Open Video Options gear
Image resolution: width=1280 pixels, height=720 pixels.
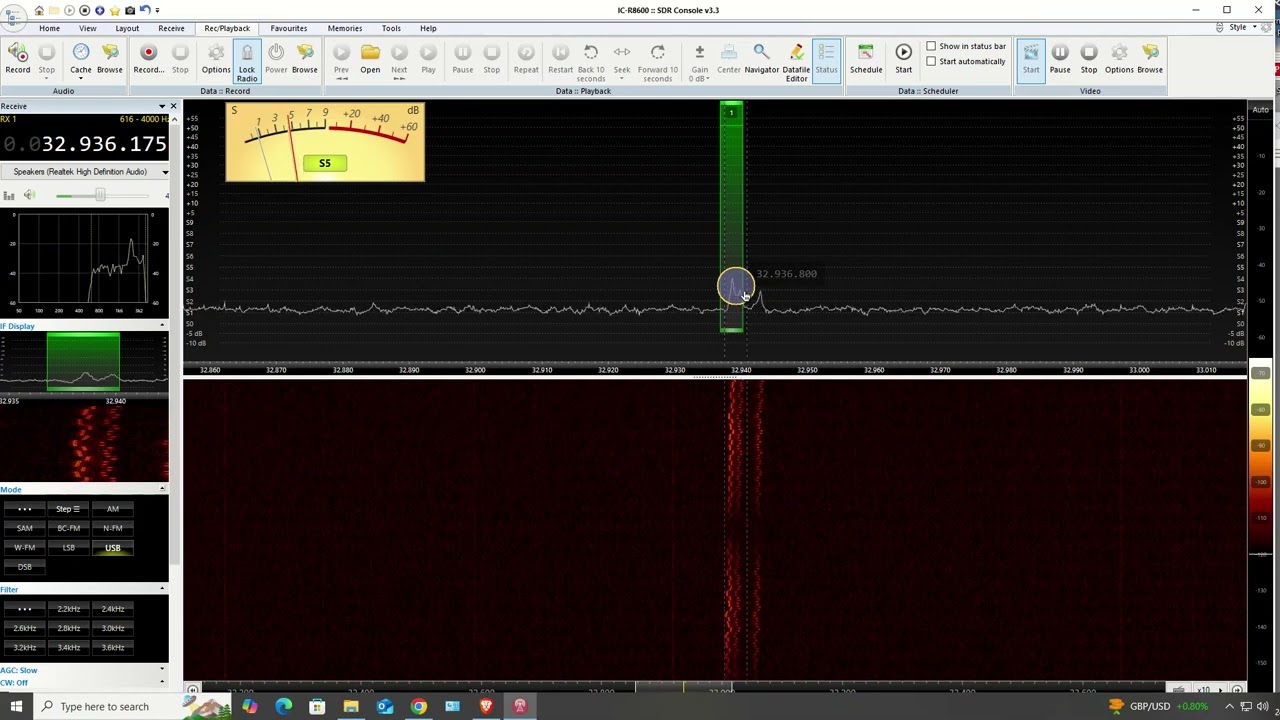[1119, 59]
